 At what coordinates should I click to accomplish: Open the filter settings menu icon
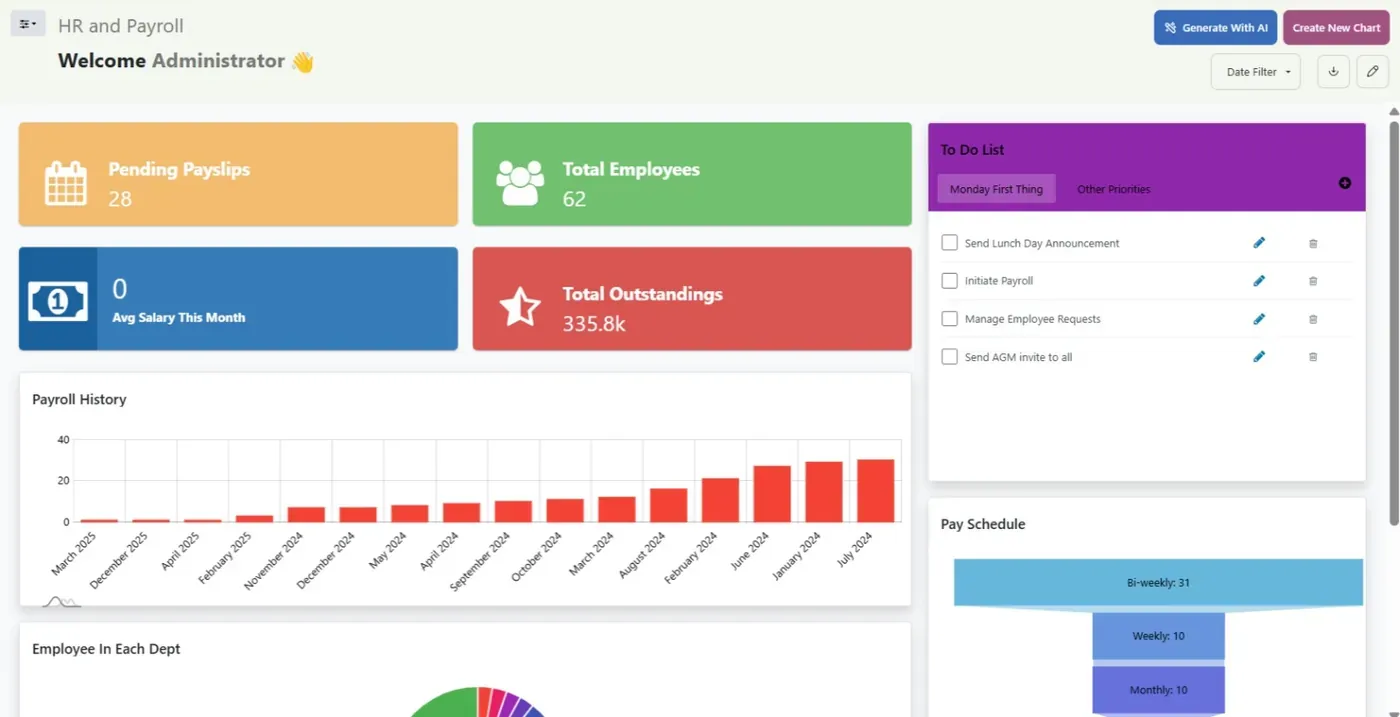(x=28, y=24)
